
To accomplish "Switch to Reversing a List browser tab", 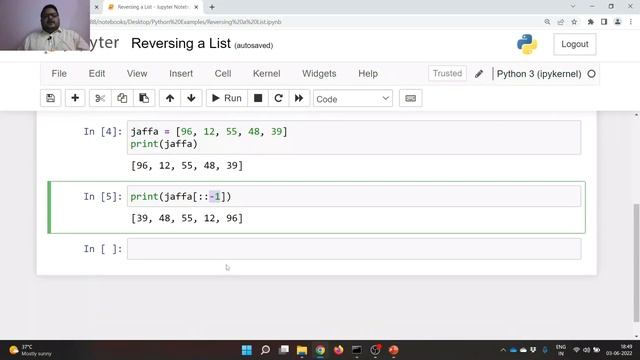I will coord(153,7).
